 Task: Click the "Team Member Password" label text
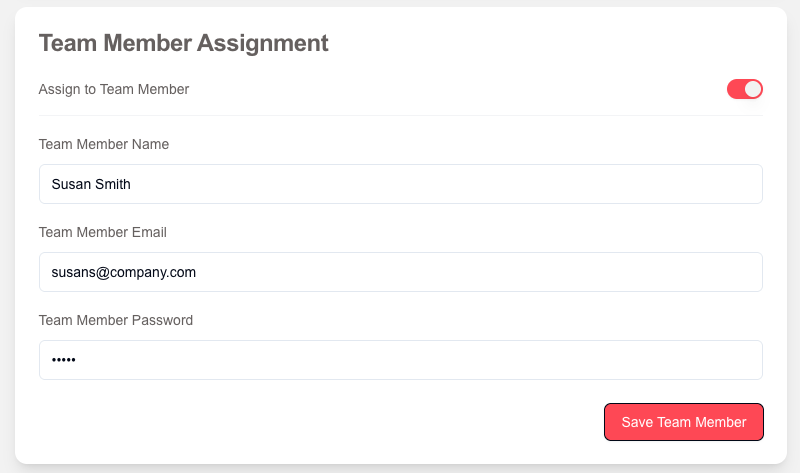[x=115, y=320]
